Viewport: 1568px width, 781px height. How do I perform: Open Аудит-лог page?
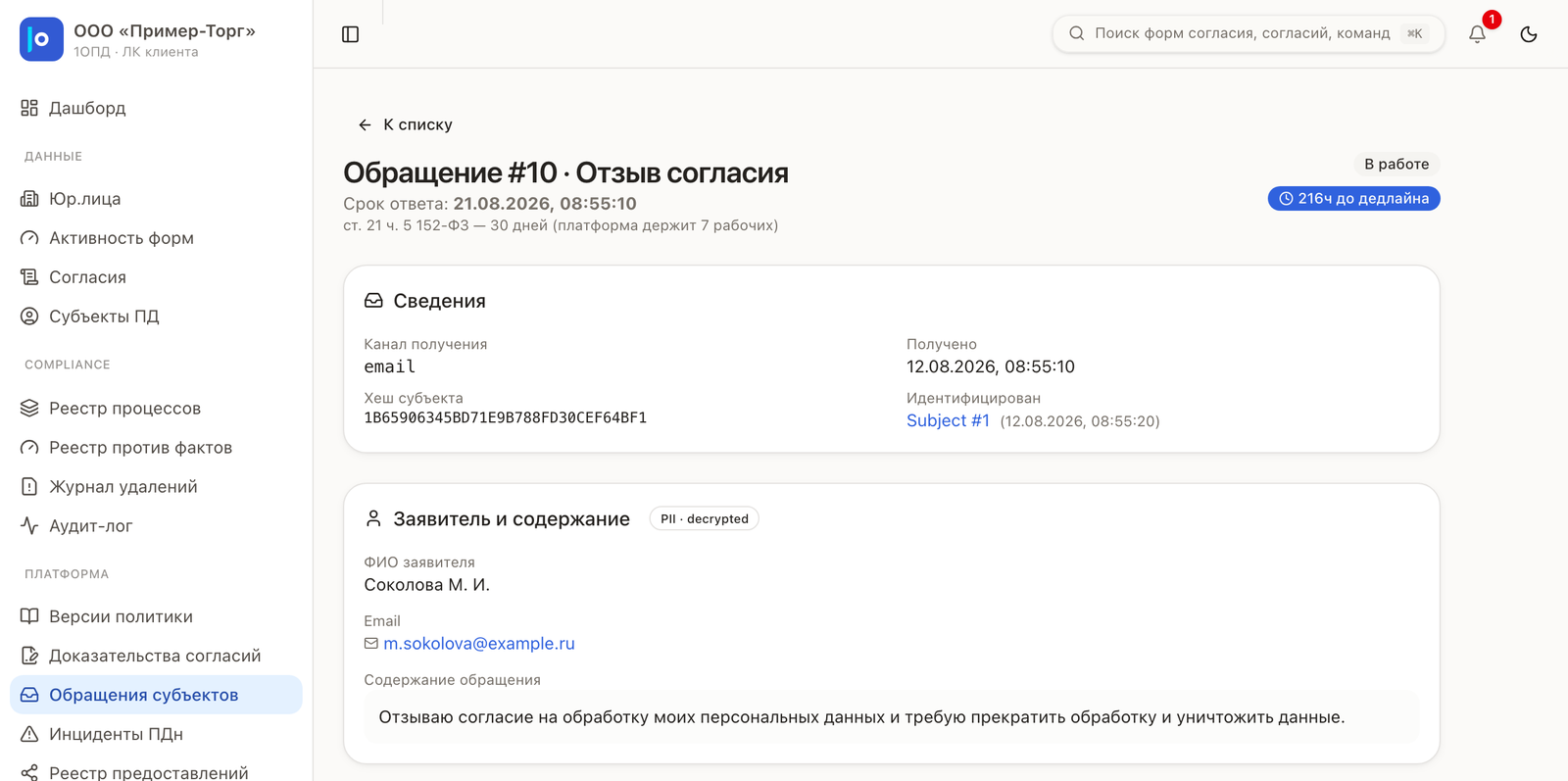156,525
